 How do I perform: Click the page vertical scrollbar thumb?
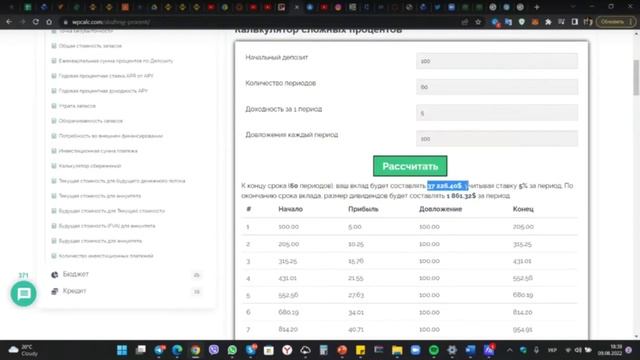636,78
